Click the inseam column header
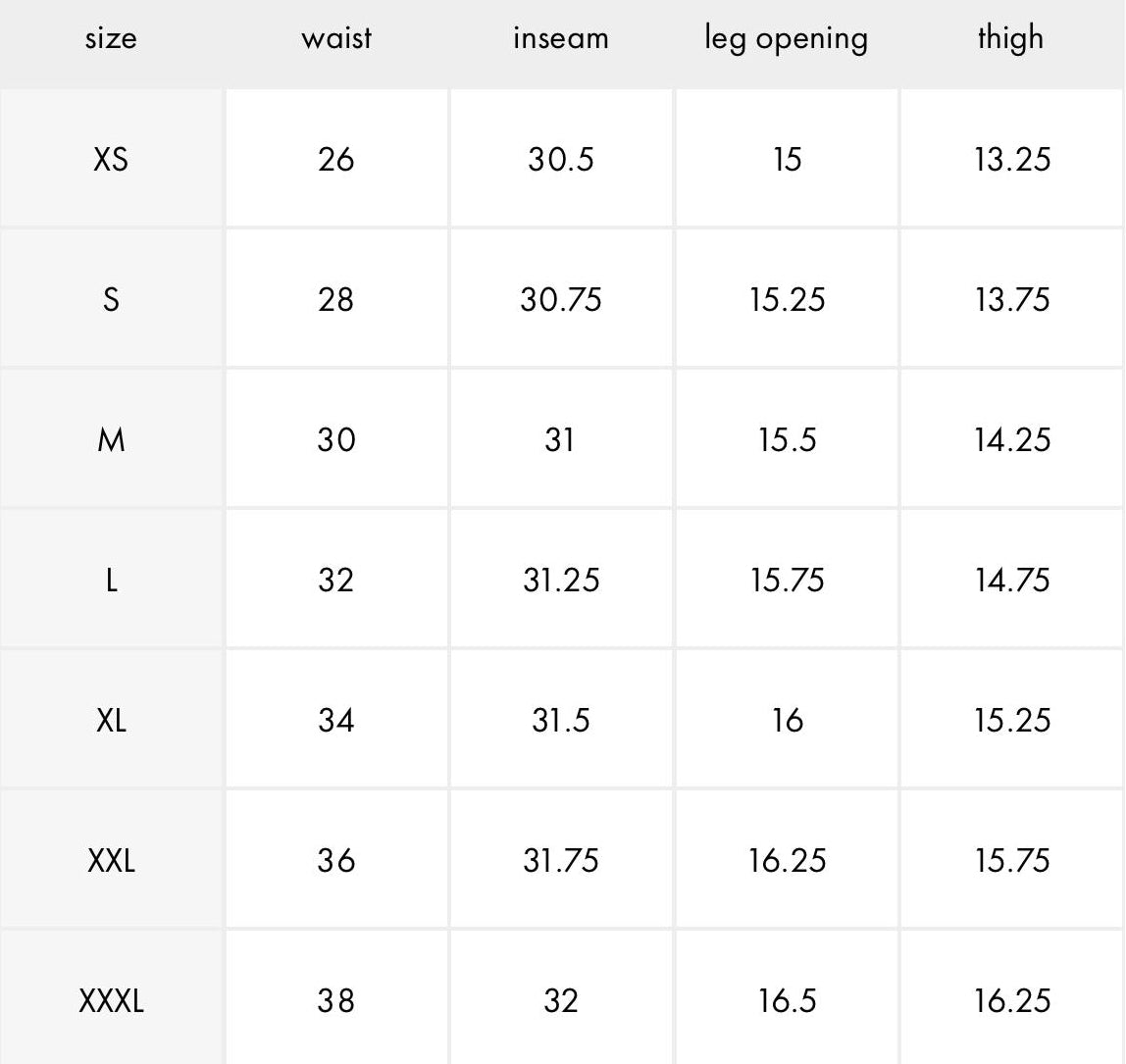This screenshot has width=1126, height=1064. tap(561, 38)
